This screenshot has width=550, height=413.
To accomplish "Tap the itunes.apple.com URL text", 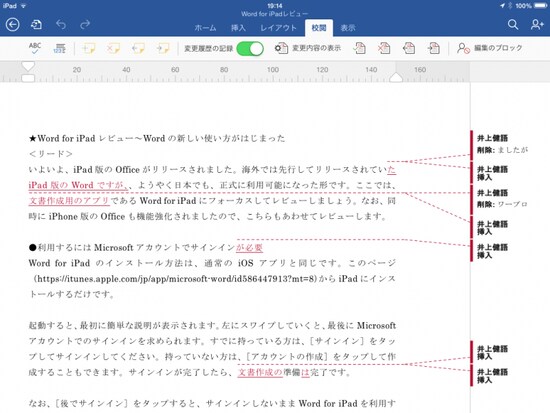I will [x=176, y=279].
